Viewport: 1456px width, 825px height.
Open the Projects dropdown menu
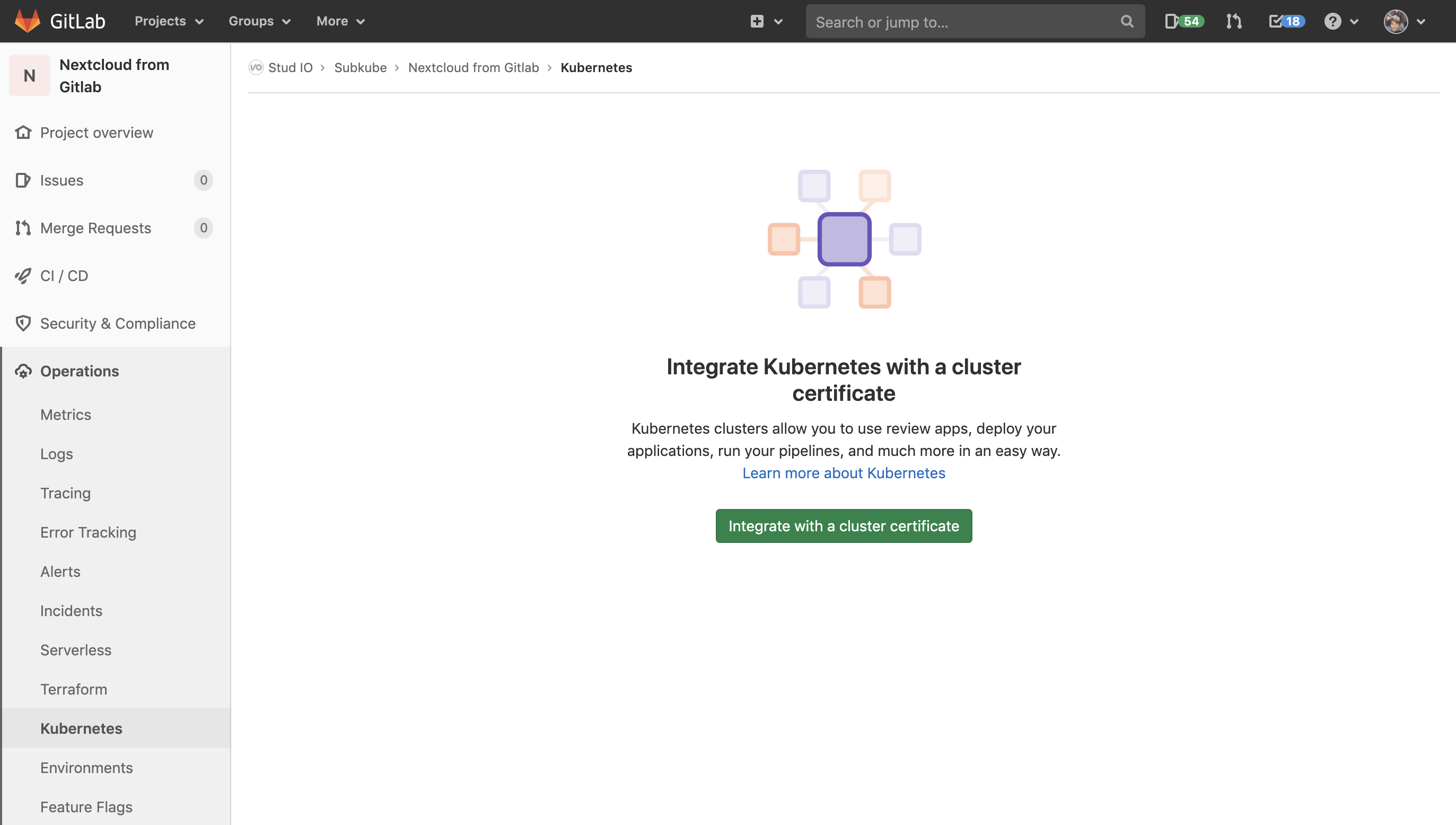pyautogui.click(x=169, y=21)
